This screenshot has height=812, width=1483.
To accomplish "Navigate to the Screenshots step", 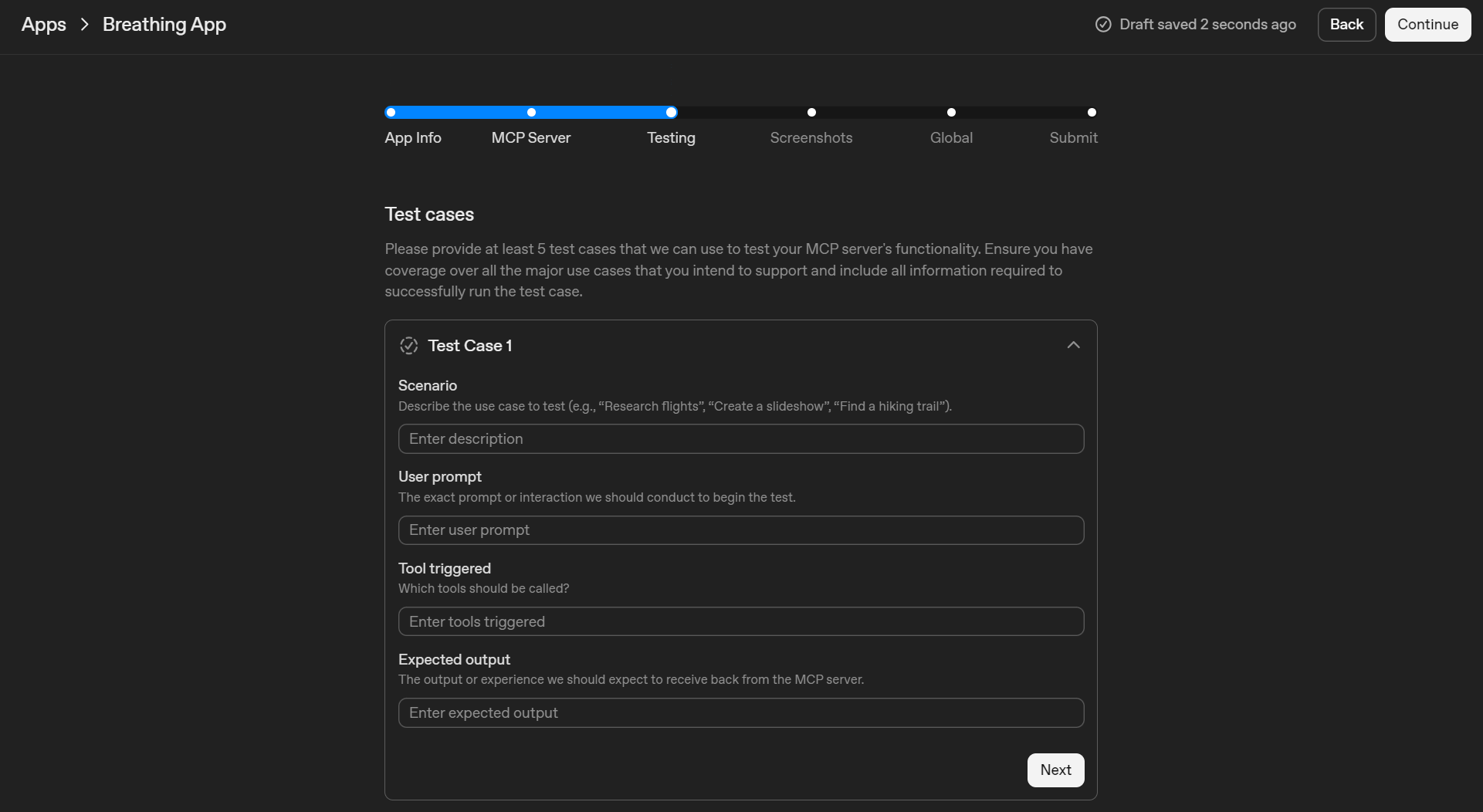I will pos(811,137).
